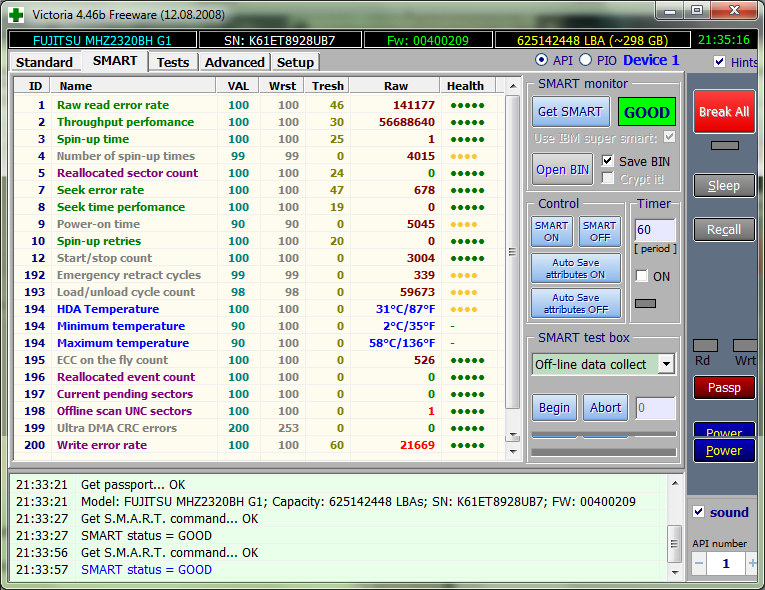Toggle the Save BIN checkbox
The width and height of the screenshot is (765, 590).
click(x=607, y=161)
